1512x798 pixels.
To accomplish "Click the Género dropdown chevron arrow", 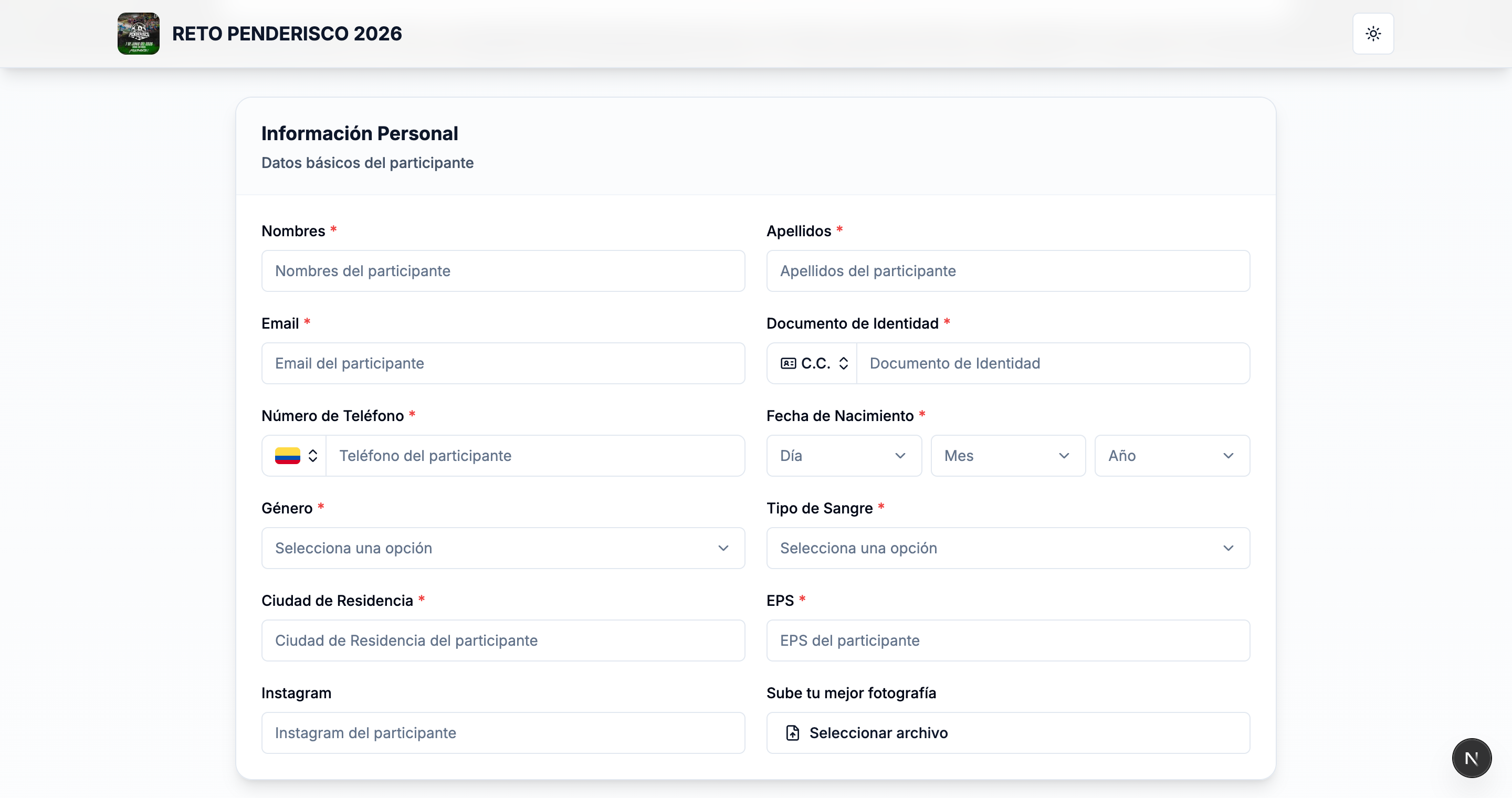I will coord(723,548).
